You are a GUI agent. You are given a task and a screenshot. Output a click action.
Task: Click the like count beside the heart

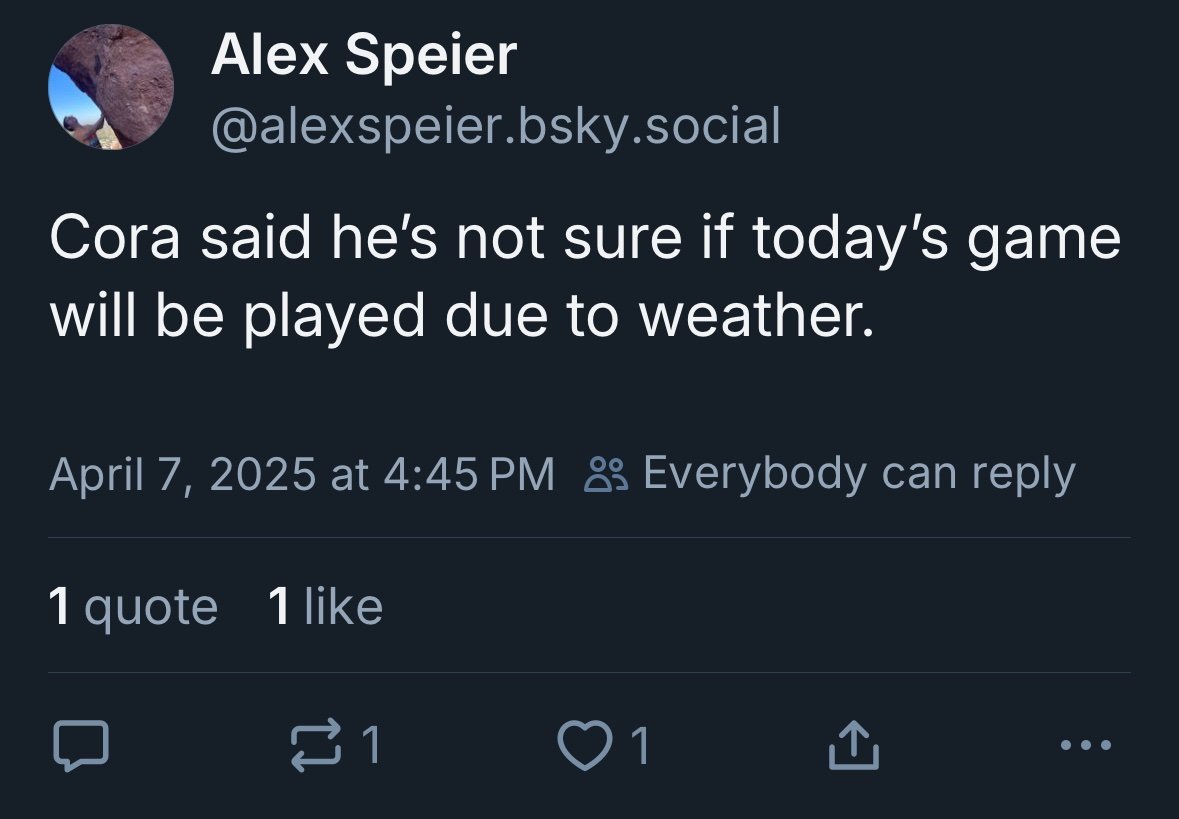tap(639, 746)
